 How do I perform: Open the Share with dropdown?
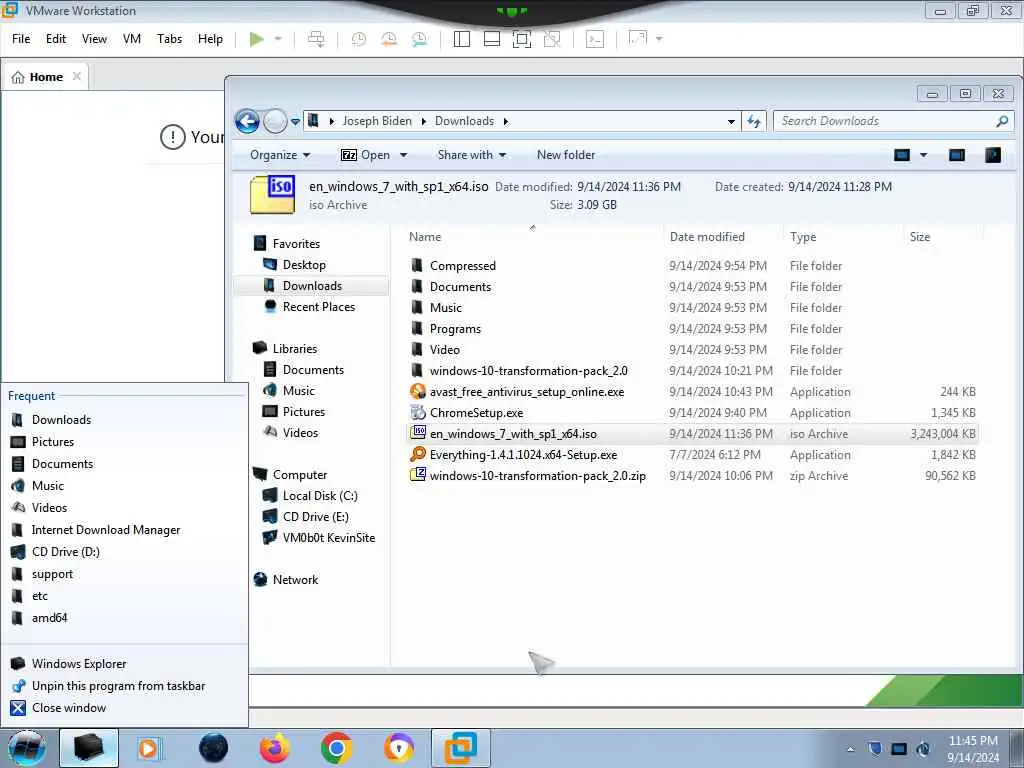(x=472, y=155)
